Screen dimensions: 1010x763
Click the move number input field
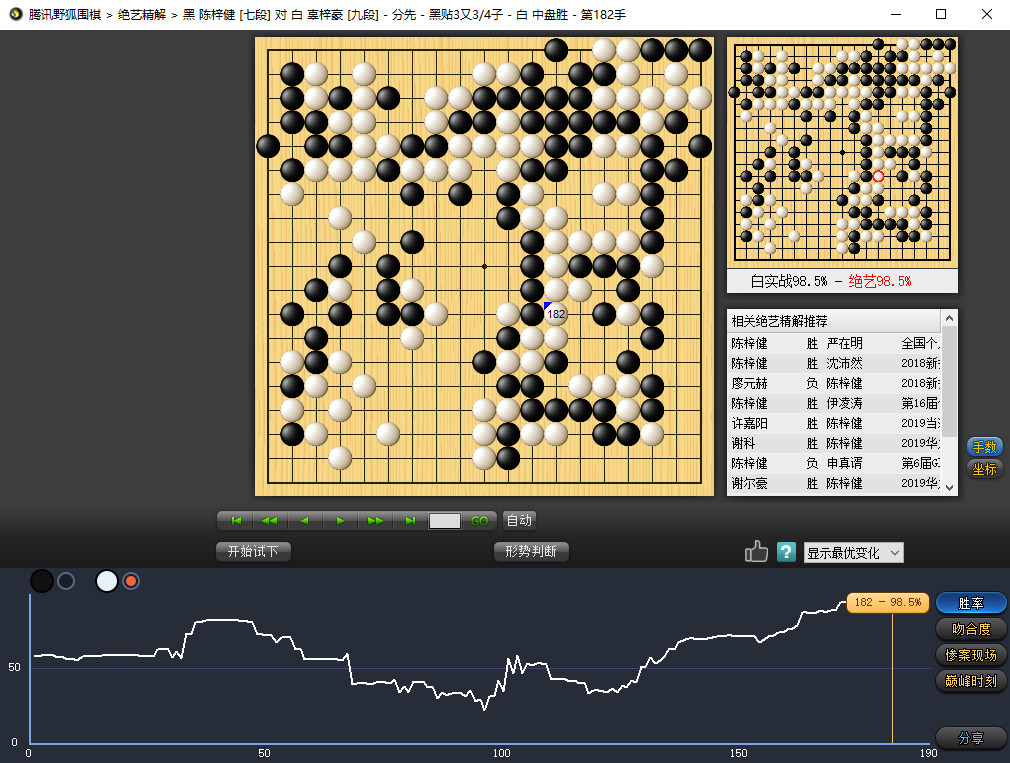point(445,521)
